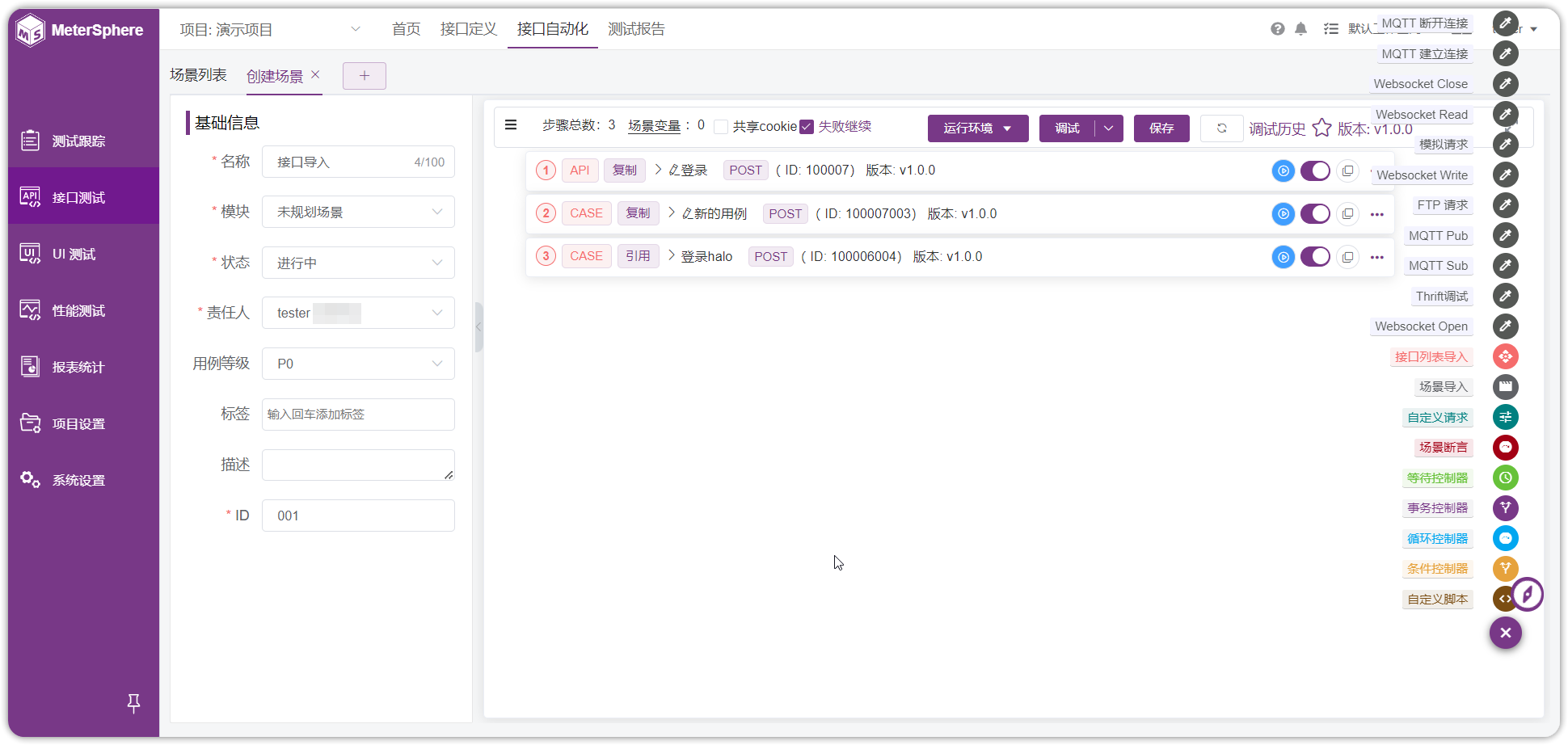
Task: Enable the 共享cookie checkbox
Action: click(x=721, y=127)
